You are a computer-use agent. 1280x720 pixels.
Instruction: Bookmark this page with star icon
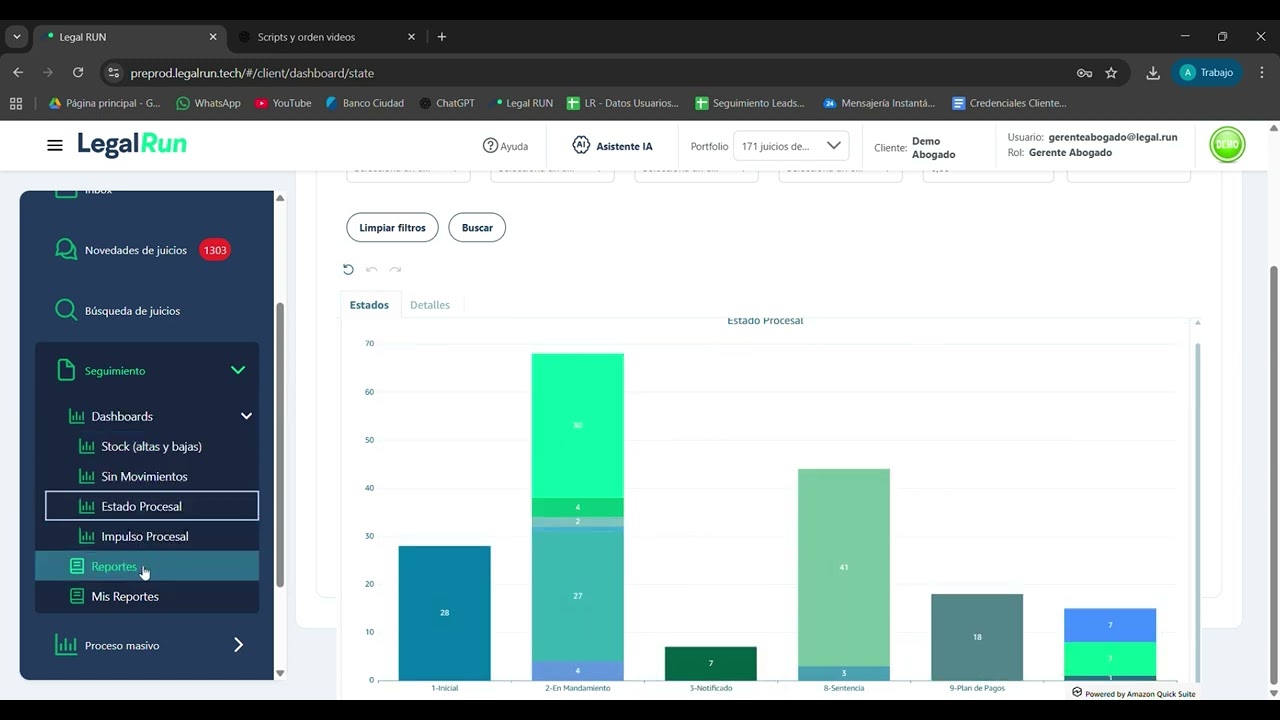tap(1111, 73)
